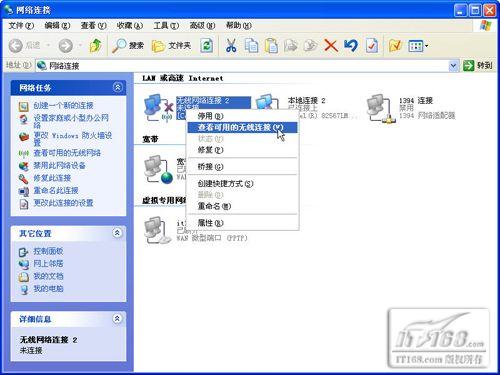This screenshot has width=500, height=375.
Task: Open 控制面板 from other places
Action: pos(48,251)
